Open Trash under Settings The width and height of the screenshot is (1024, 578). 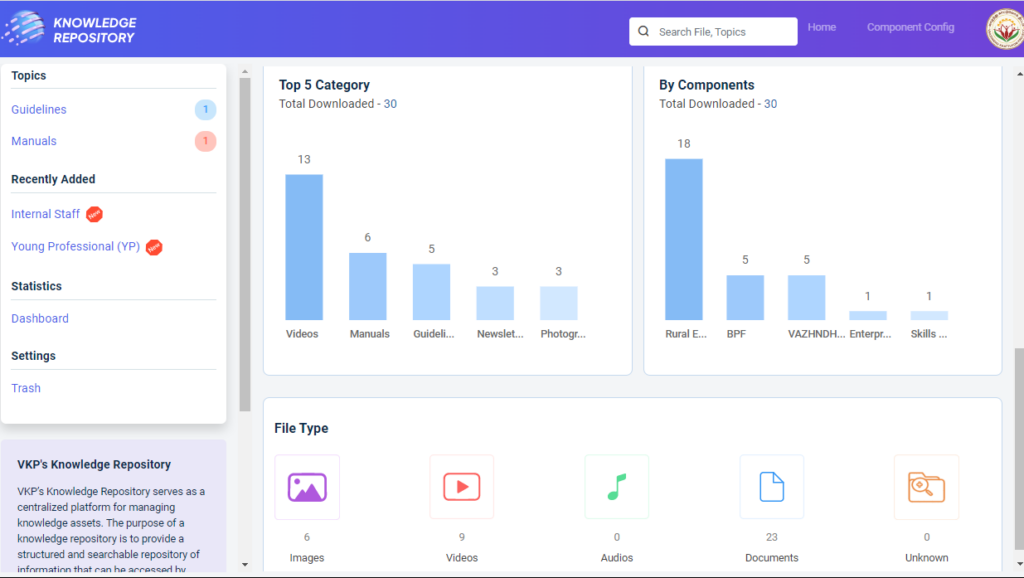[x=26, y=388]
